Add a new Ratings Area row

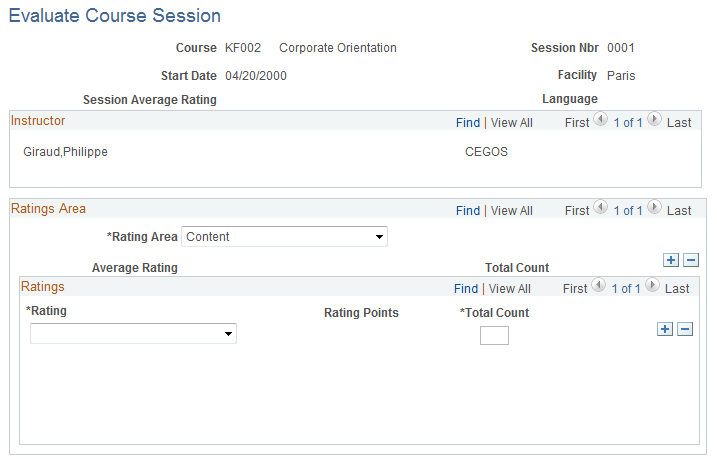click(x=671, y=260)
